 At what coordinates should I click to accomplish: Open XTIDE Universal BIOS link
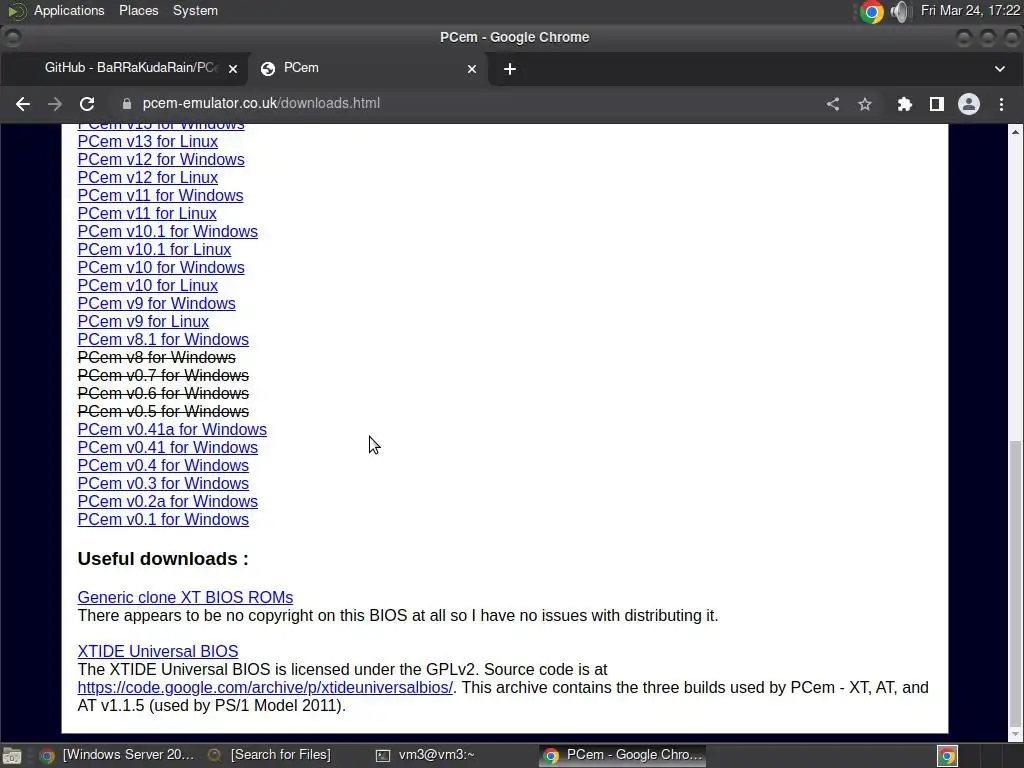[x=157, y=652]
